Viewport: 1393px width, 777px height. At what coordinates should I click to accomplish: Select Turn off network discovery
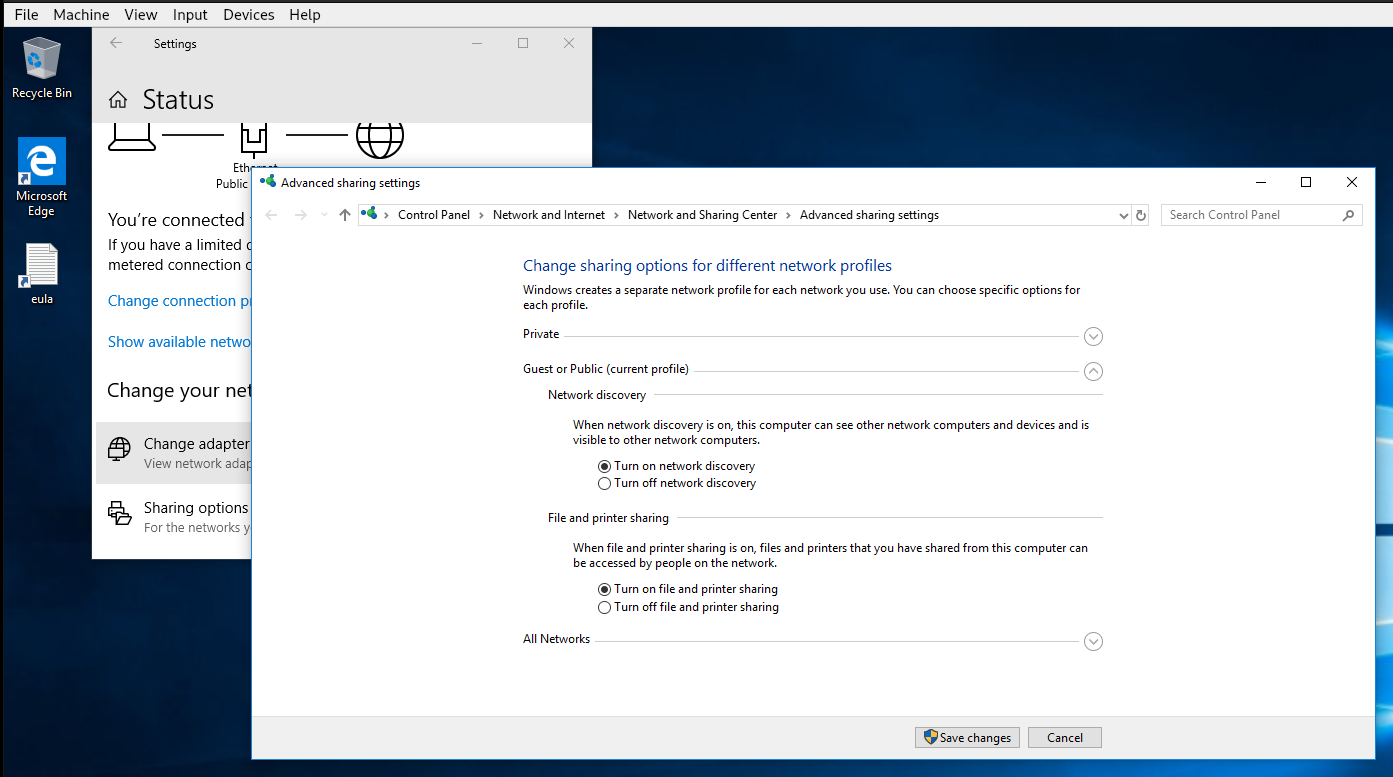click(x=604, y=483)
